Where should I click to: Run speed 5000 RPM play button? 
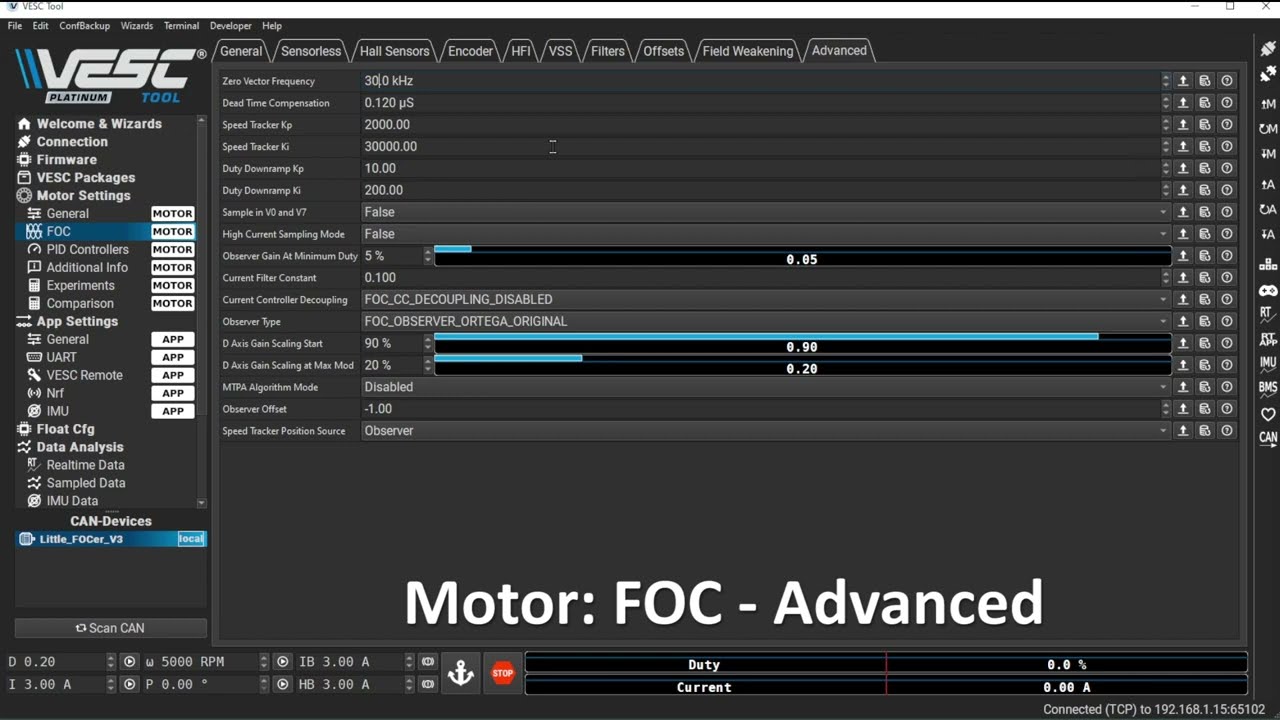coord(282,662)
